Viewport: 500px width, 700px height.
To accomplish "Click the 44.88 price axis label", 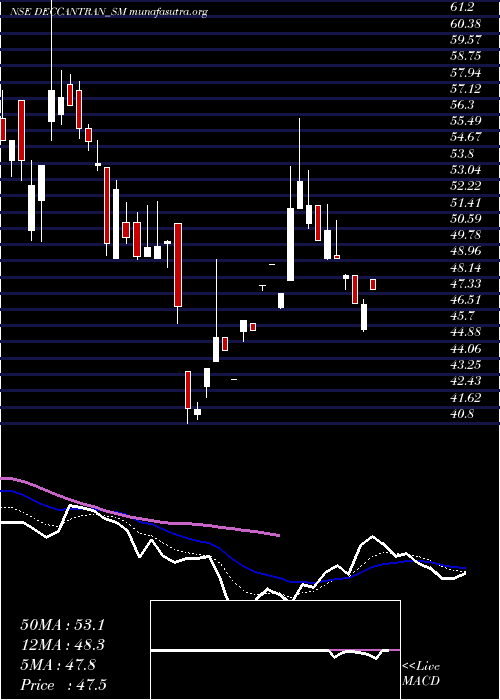I will (x=466, y=333).
